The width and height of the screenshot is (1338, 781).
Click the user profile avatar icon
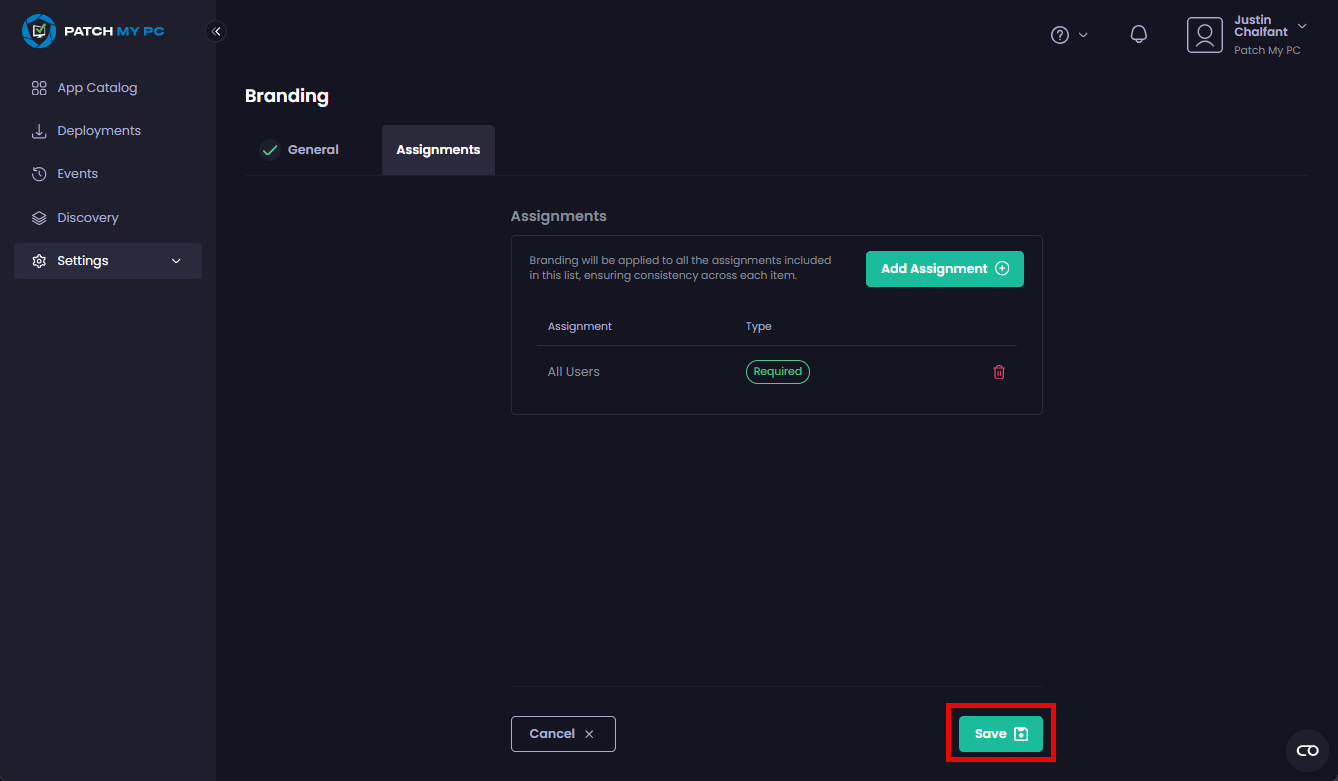(1204, 35)
